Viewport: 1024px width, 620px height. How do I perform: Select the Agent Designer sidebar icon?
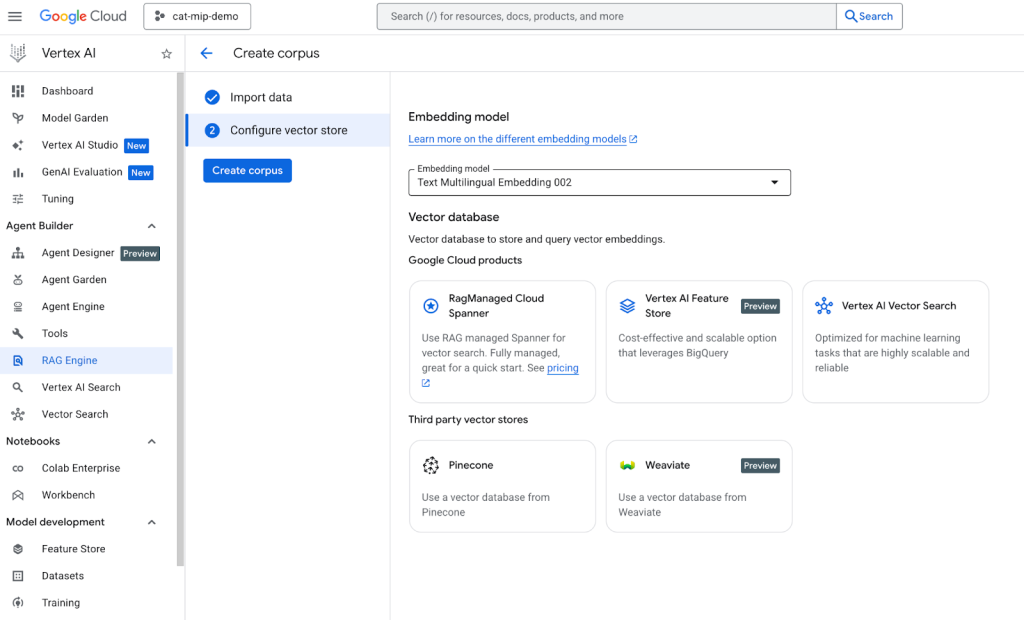pyautogui.click(x=18, y=253)
